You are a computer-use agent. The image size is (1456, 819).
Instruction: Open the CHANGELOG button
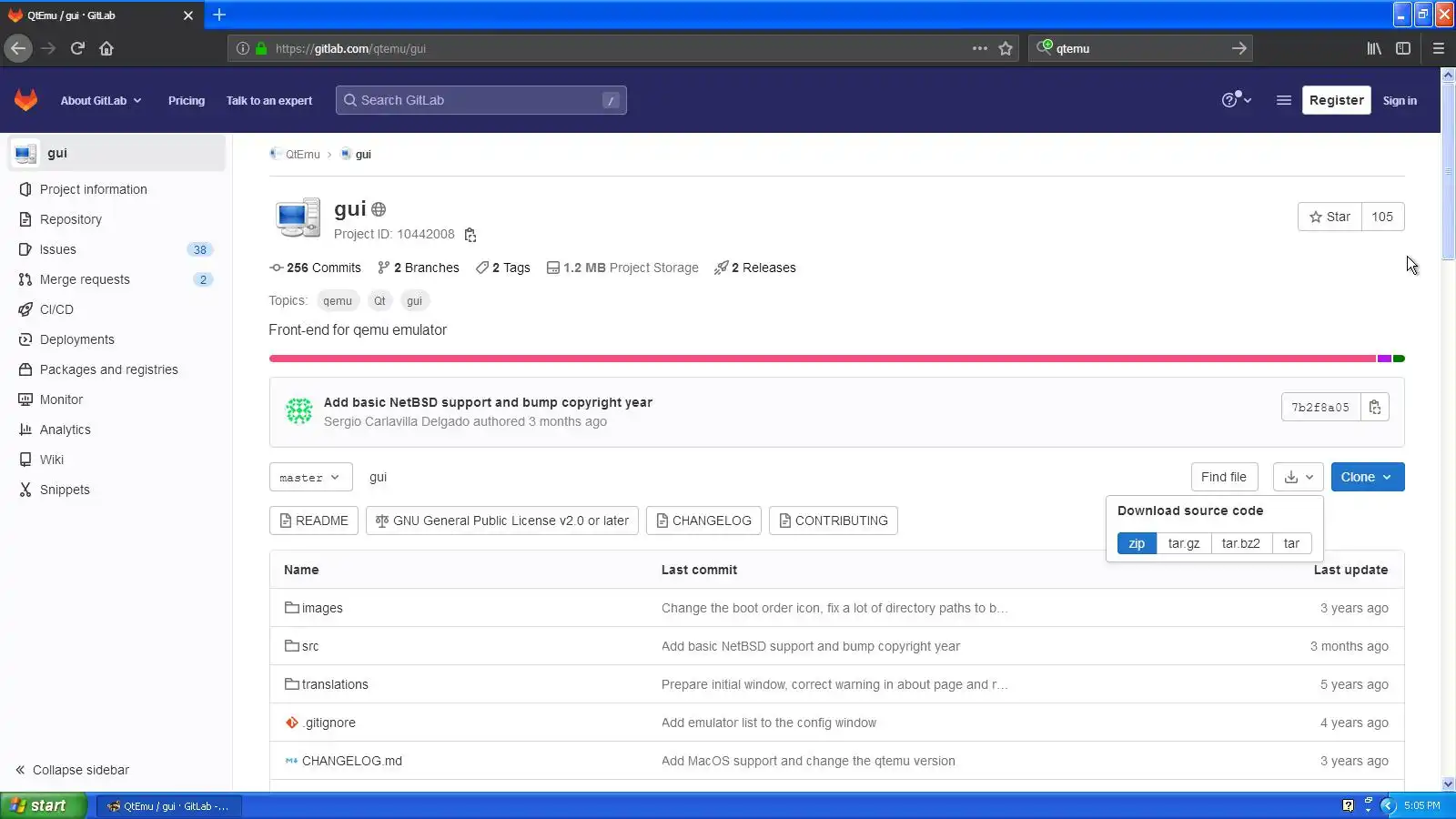703,521
